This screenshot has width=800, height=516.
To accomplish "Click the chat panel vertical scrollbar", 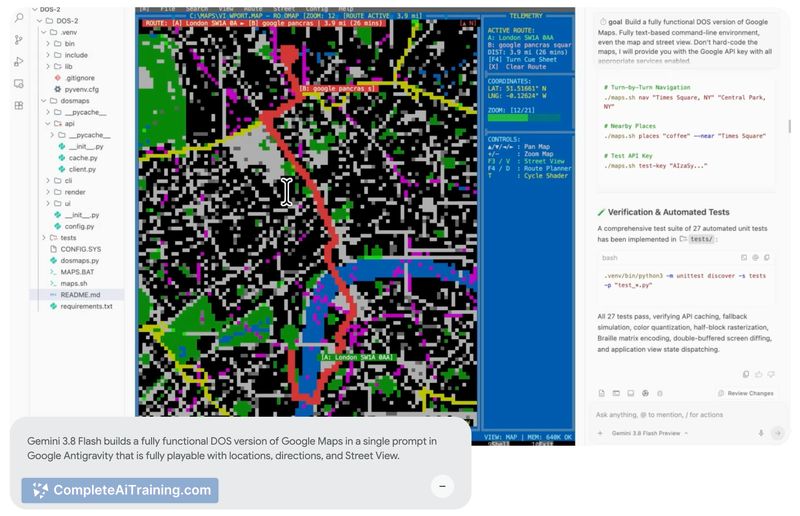I will tap(790, 126).
